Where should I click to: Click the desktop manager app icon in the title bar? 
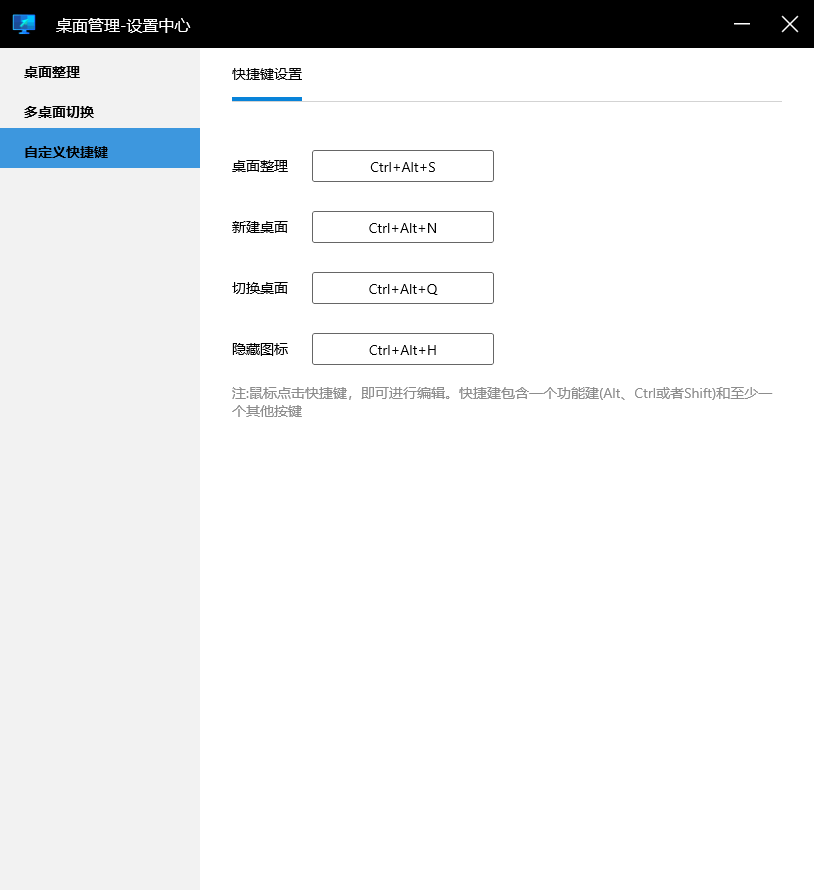(23, 23)
